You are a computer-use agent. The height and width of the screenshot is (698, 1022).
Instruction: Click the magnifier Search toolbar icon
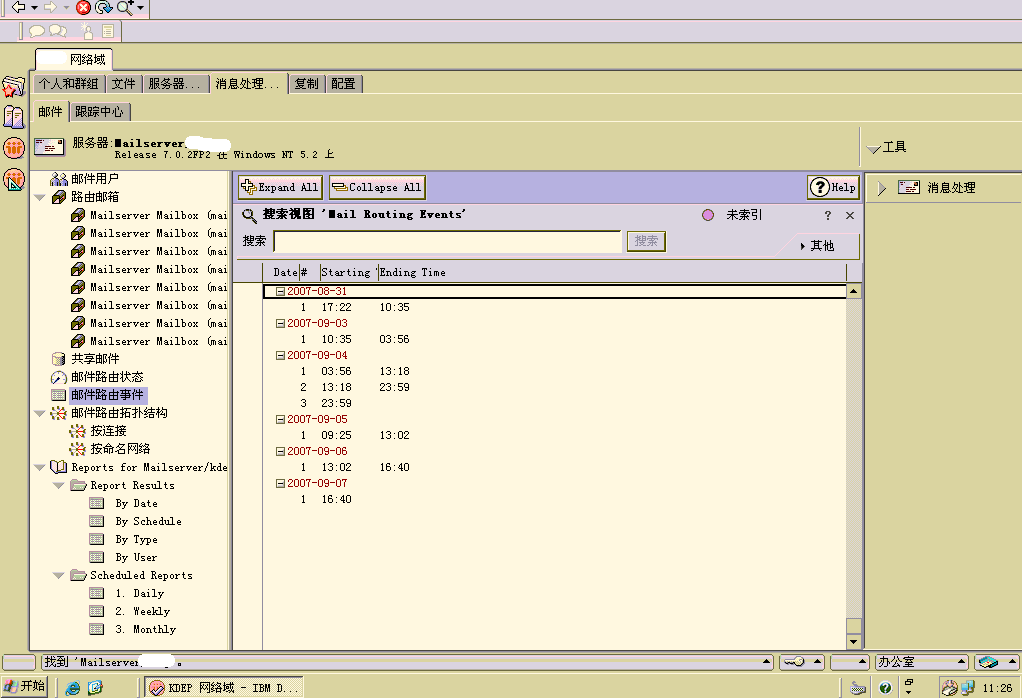coord(125,8)
